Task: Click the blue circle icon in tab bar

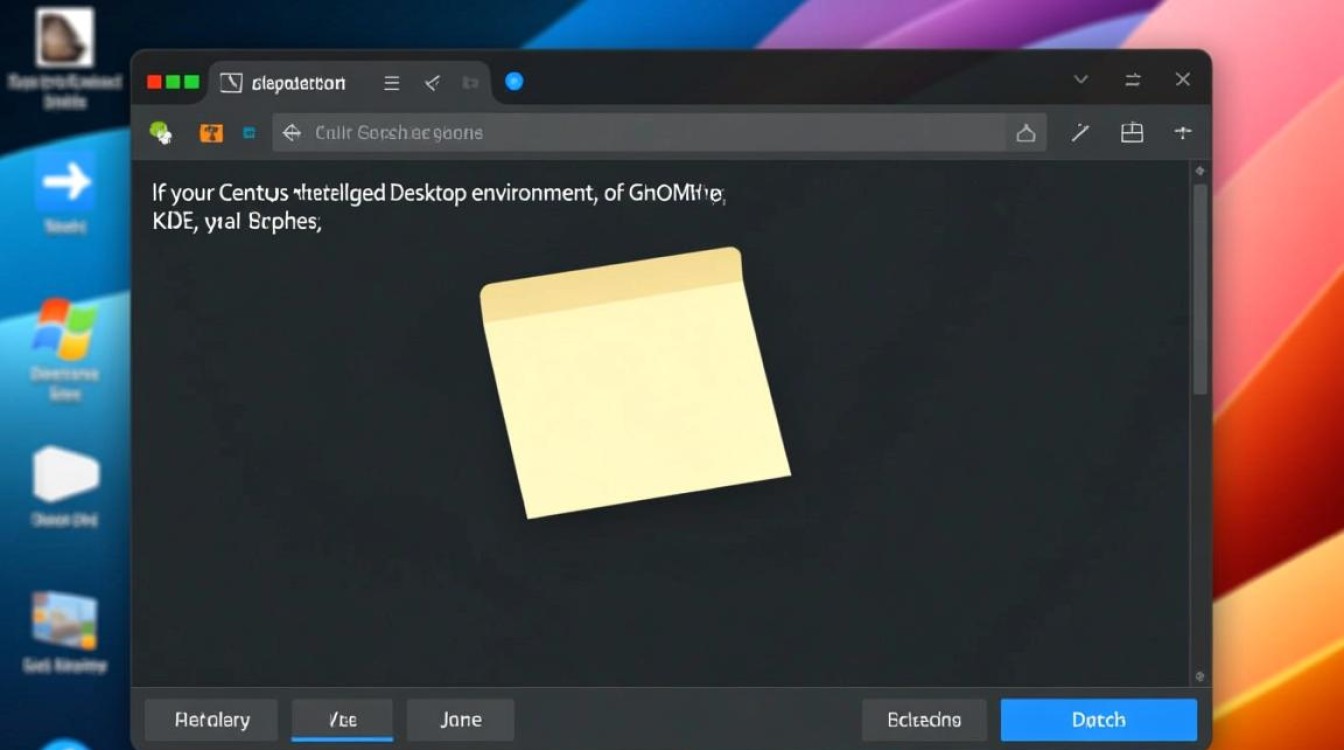Action: pyautogui.click(x=514, y=82)
